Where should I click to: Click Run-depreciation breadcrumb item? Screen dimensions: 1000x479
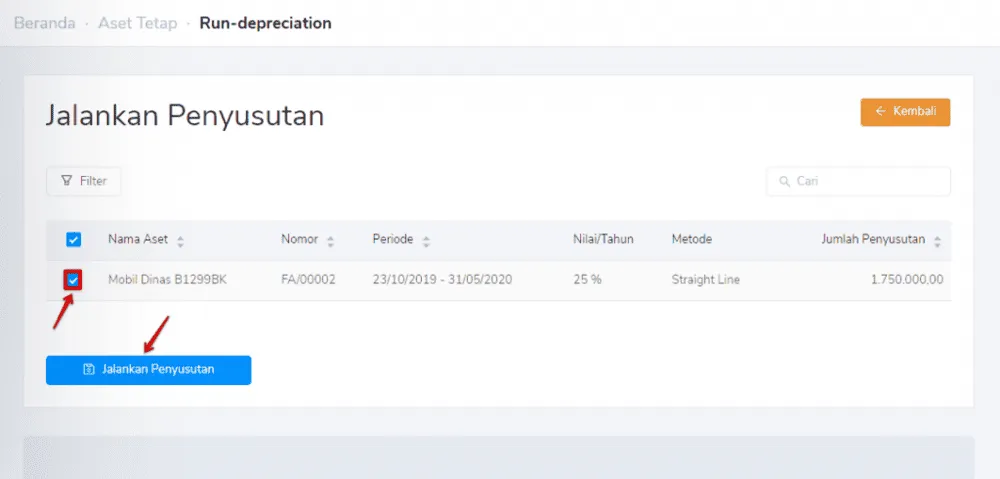pos(265,22)
